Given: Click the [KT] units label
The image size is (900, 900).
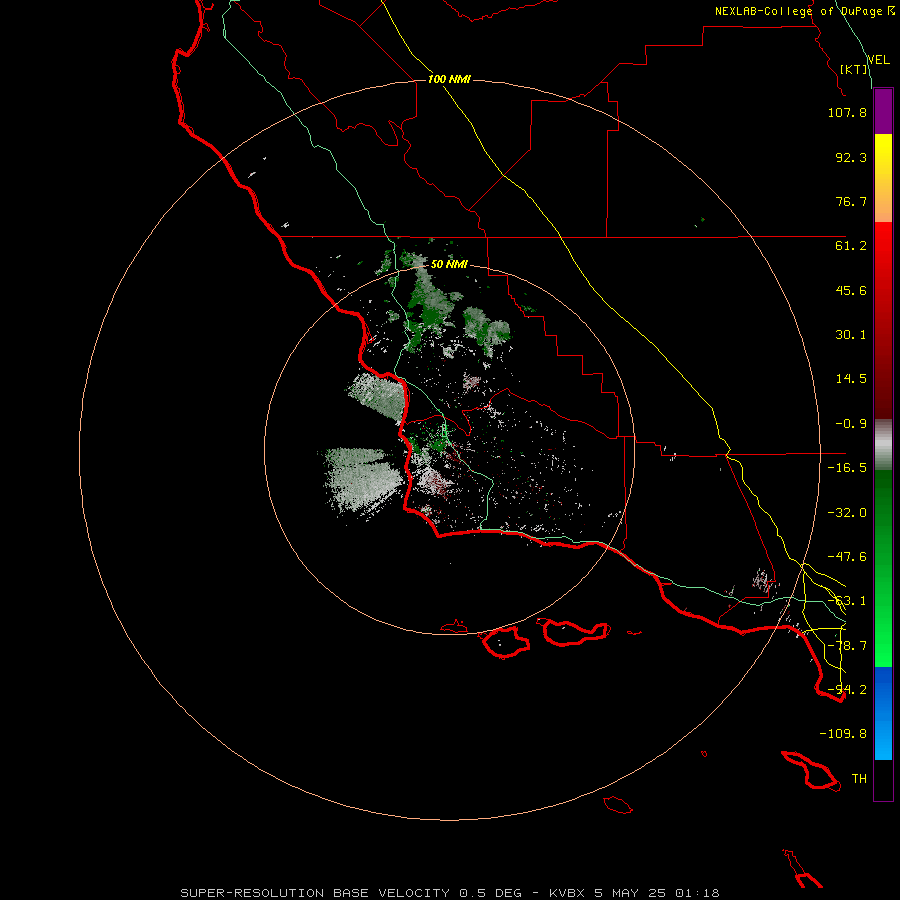Looking at the screenshot, I should pyautogui.click(x=854, y=69).
